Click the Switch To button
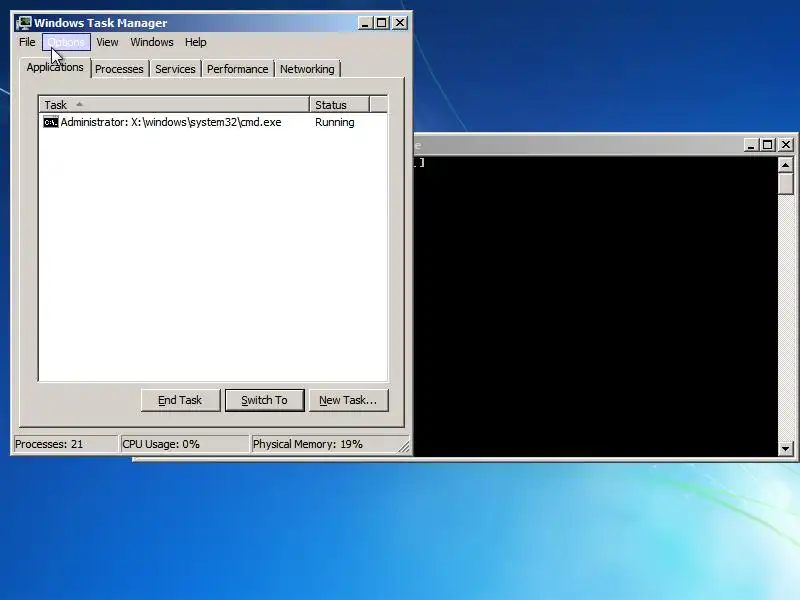 pos(264,400)
